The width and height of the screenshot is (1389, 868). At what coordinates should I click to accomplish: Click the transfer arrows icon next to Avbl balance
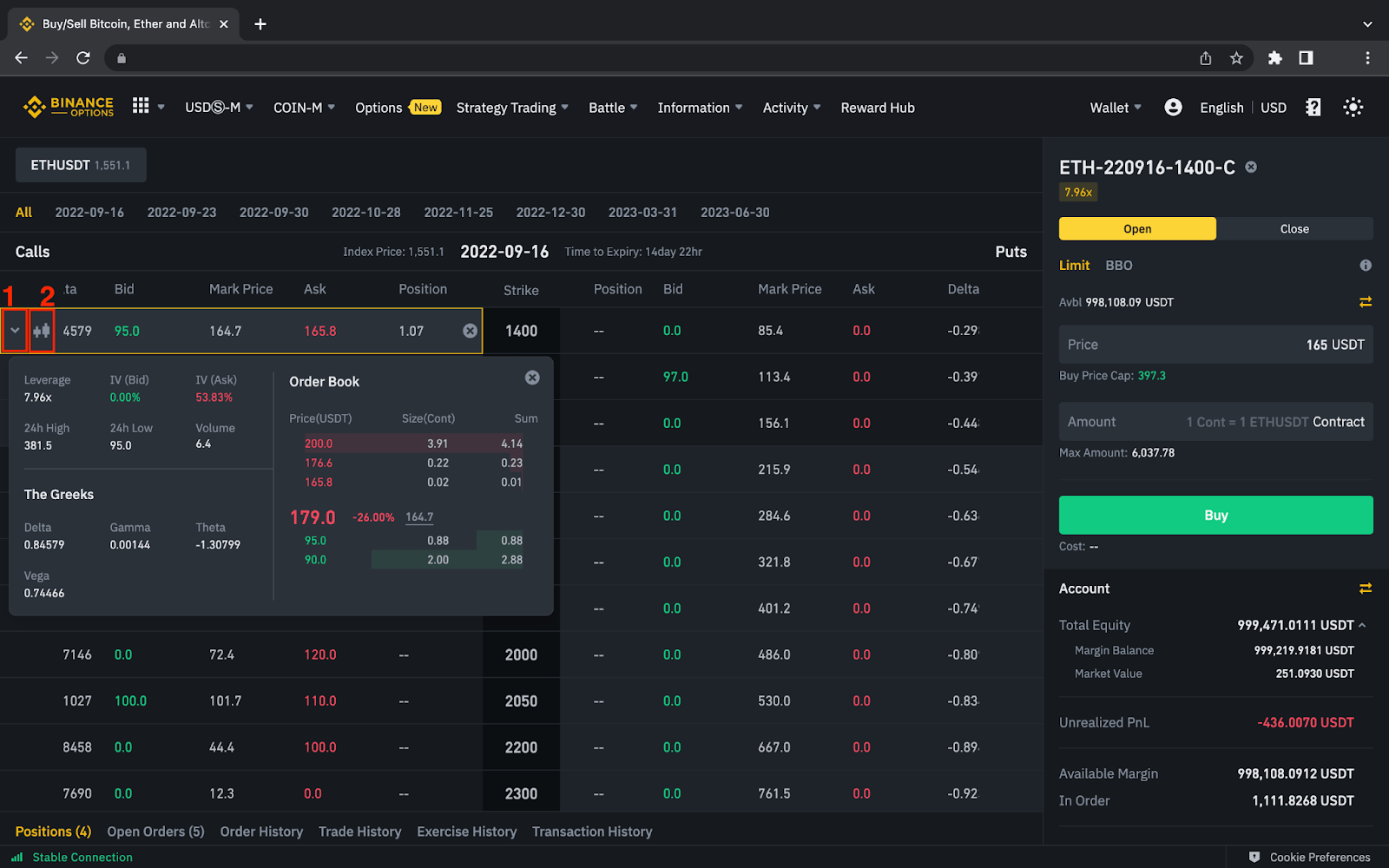pos(1366,302)
